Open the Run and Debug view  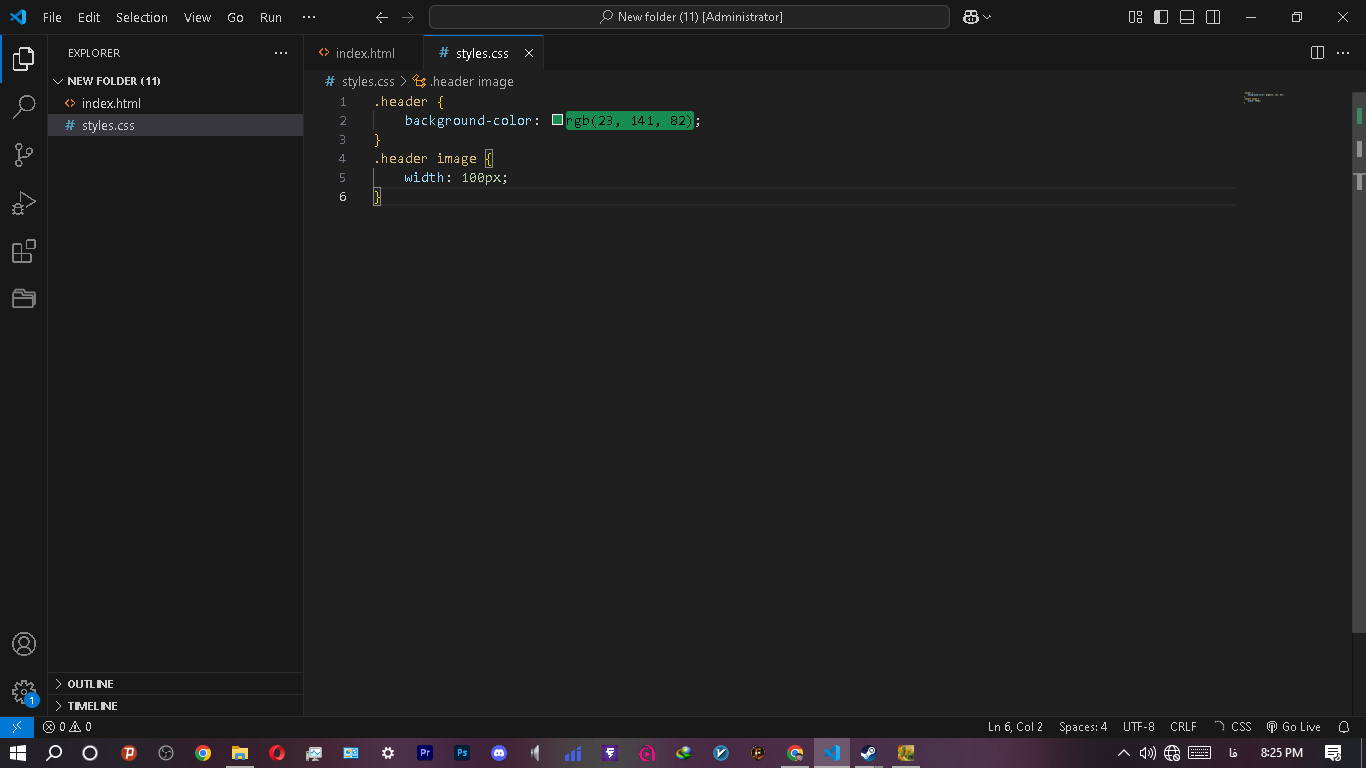click(x=24, y=203)
